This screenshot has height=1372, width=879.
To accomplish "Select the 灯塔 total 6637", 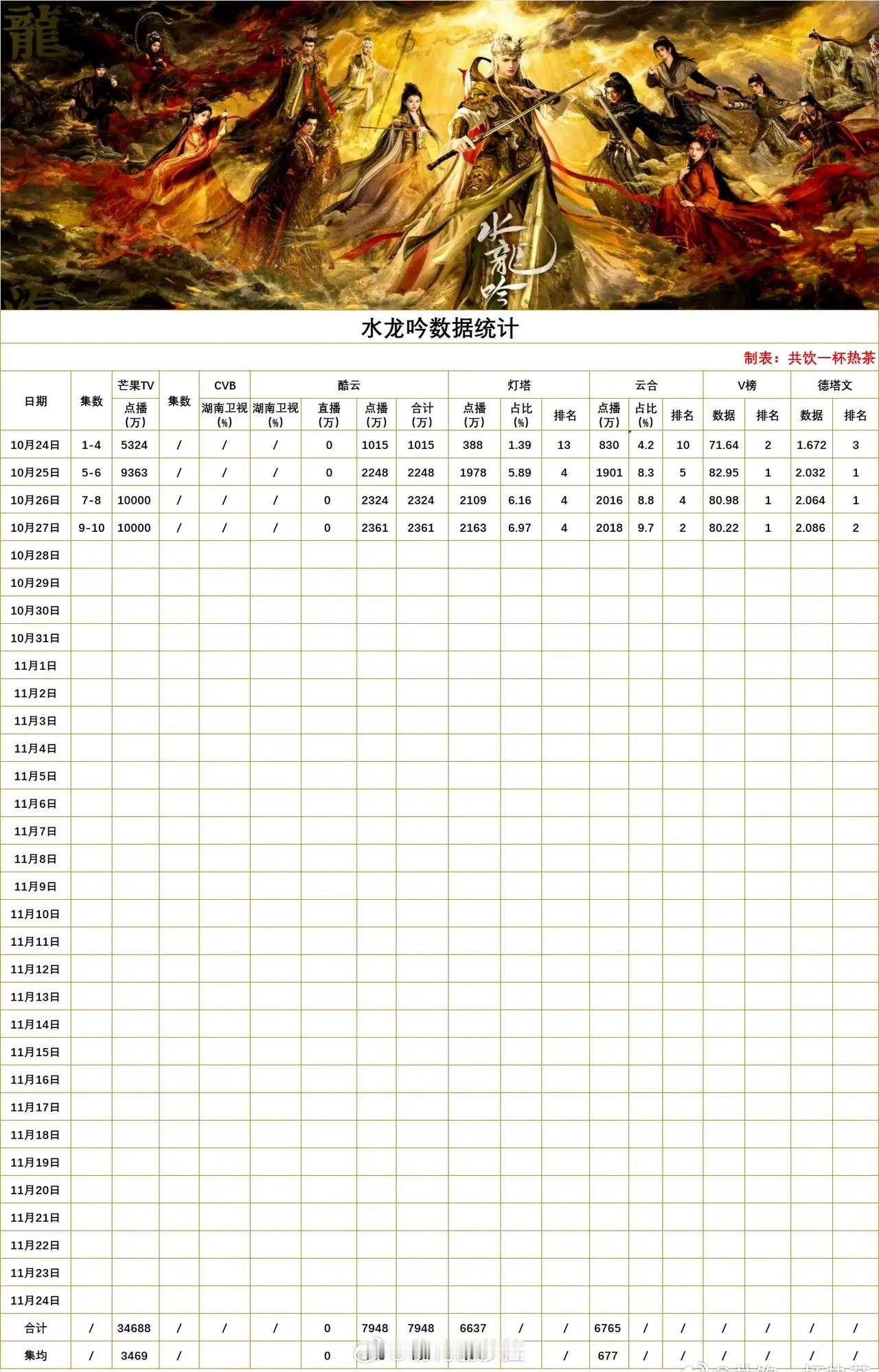I will (x=472, y=1327).
